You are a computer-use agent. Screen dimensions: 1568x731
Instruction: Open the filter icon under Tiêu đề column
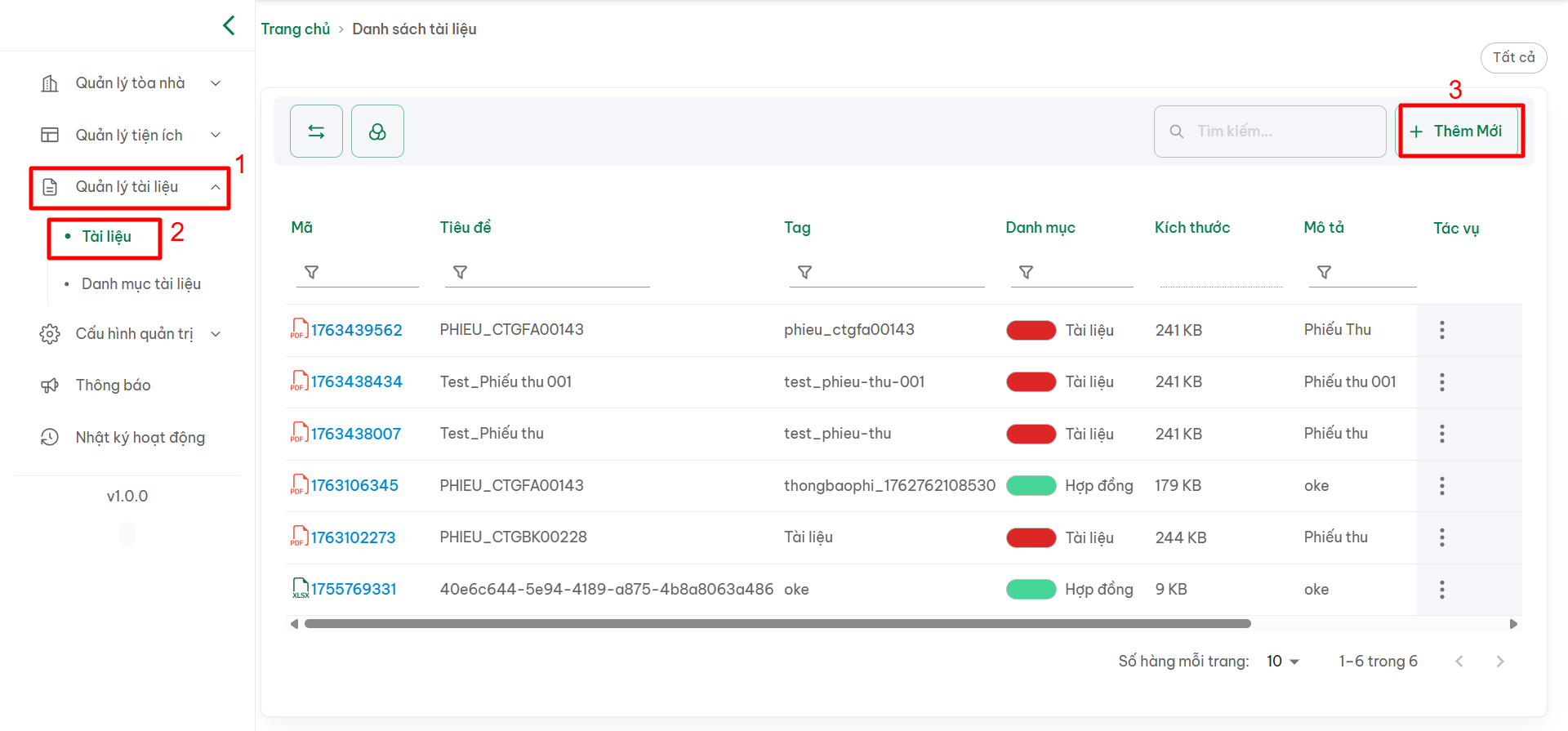click(460, 272)
